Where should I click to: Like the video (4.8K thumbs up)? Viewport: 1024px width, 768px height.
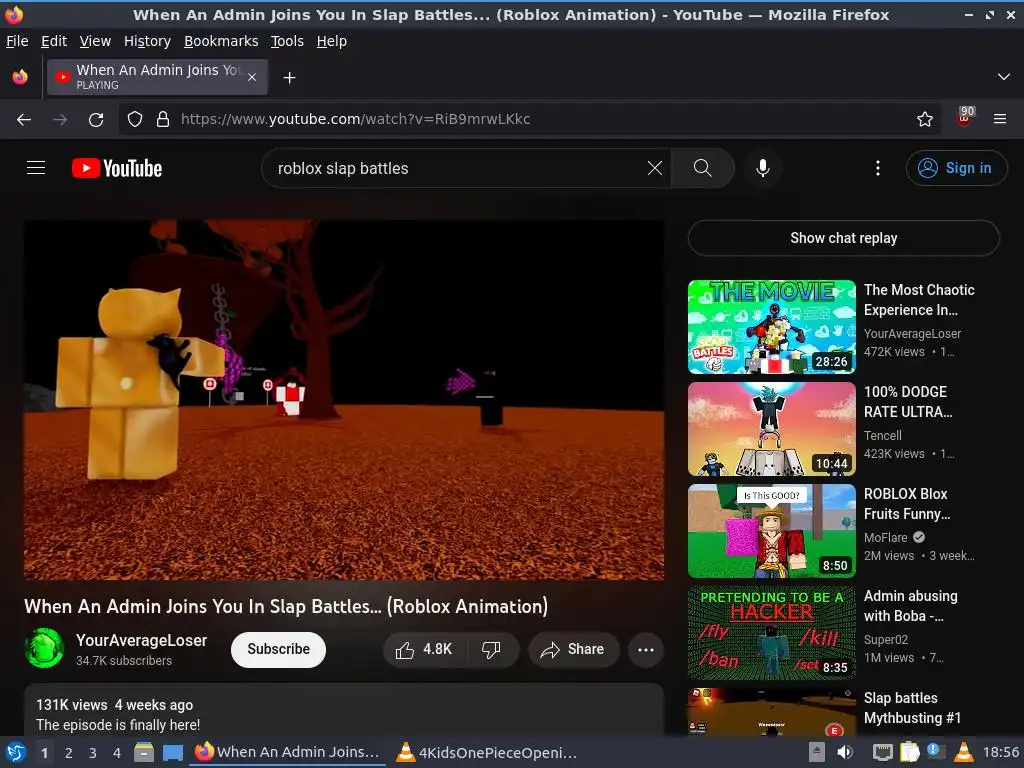pyautogui.click(x=423, y=649)
